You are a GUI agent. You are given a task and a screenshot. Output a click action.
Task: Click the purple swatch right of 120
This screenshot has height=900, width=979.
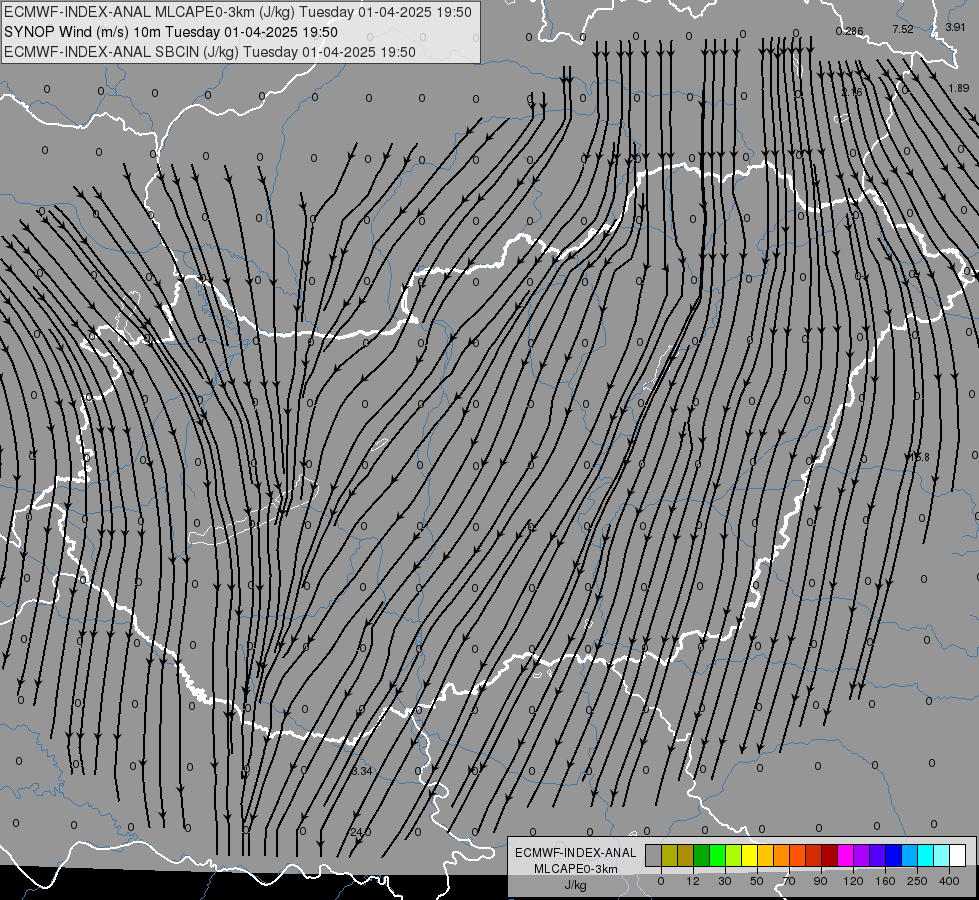pyautogui.click(x=862, y=855)
